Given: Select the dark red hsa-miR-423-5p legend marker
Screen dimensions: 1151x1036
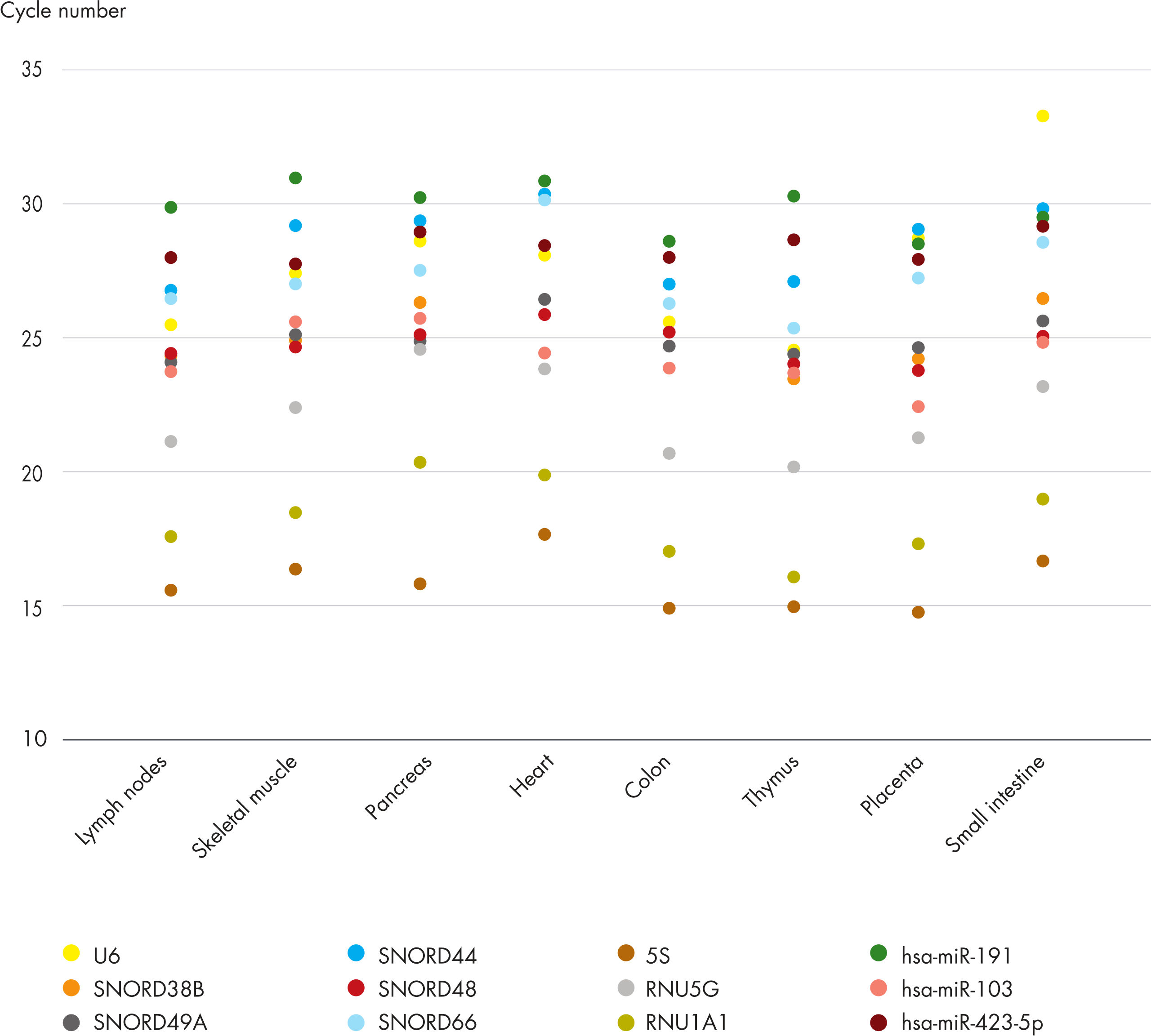Looking at the screenshot, I should coord(879,1023).
